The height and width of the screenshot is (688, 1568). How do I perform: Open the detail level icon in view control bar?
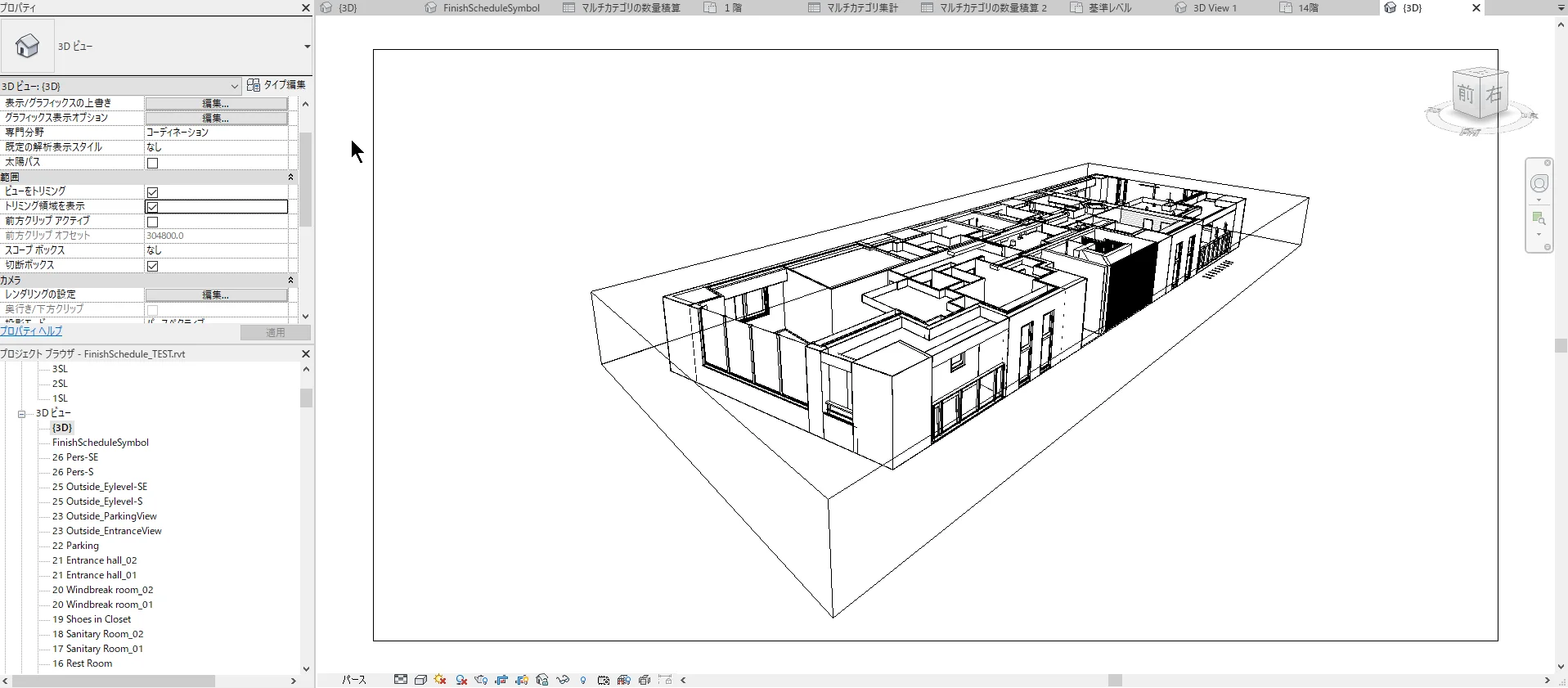click(x=401, y=680)
